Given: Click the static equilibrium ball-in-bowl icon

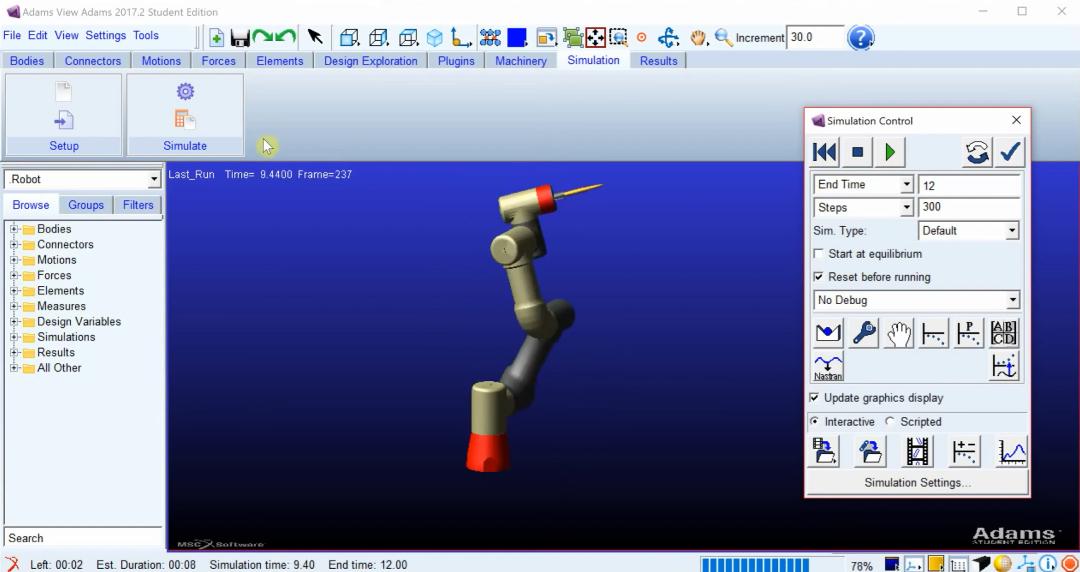Looking at the screenshot, I should tap(828, 334).
